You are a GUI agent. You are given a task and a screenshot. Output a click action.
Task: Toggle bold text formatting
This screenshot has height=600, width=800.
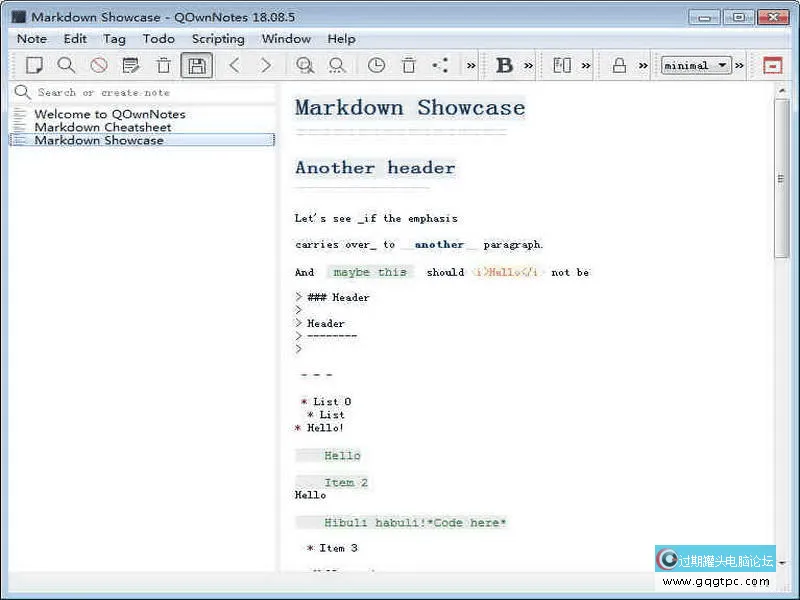click(x=504, y=66)
